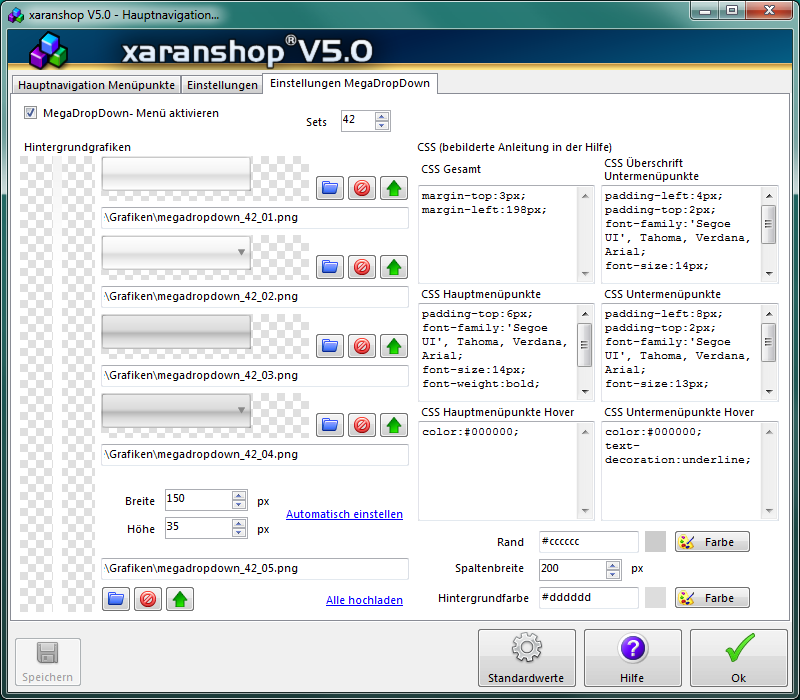Increase the Höhe value
Image resolution: width=800 pixels, height=700 pixels.
click(x=239, y=523)
